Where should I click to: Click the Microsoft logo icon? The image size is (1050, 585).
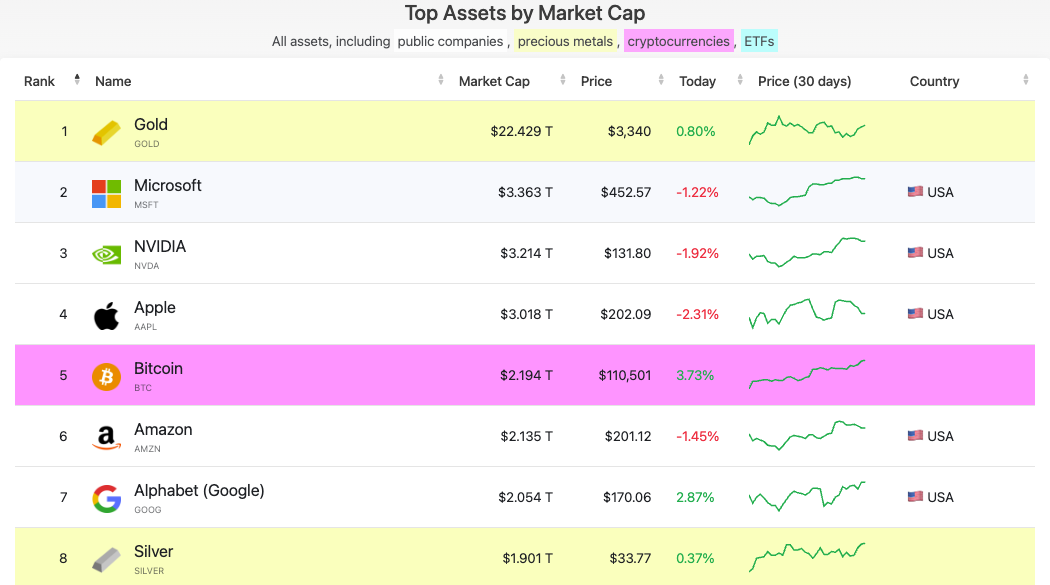pos(106,193)
